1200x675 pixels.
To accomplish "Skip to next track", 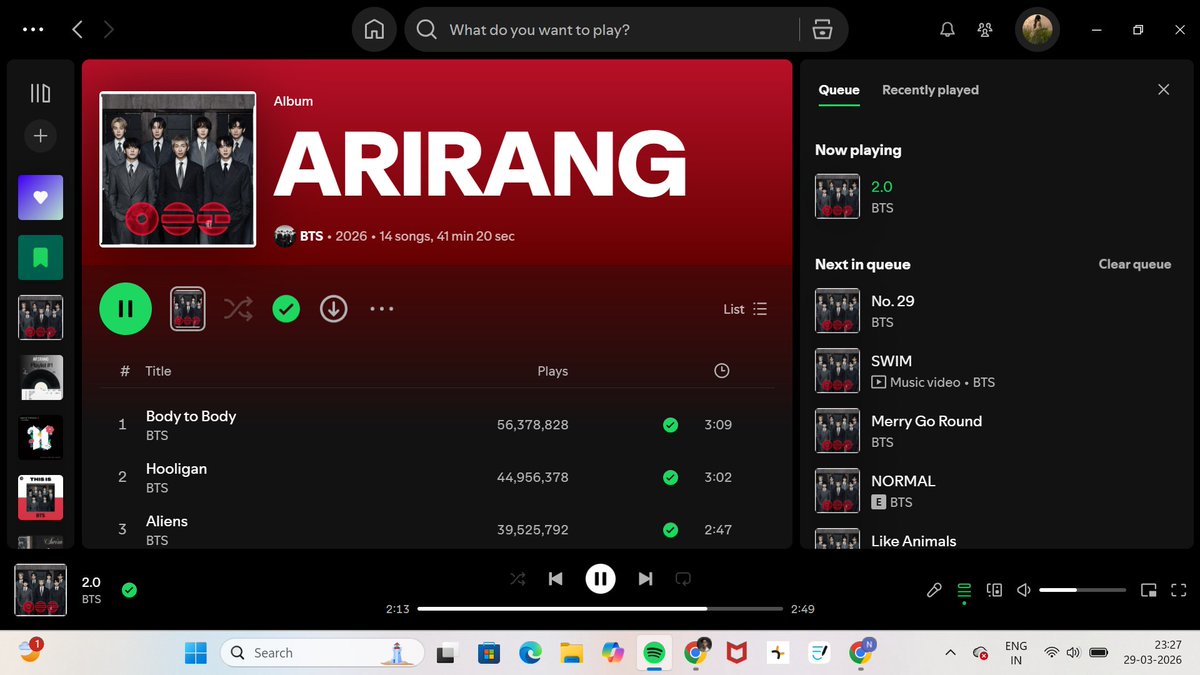I will pos(645,578).
